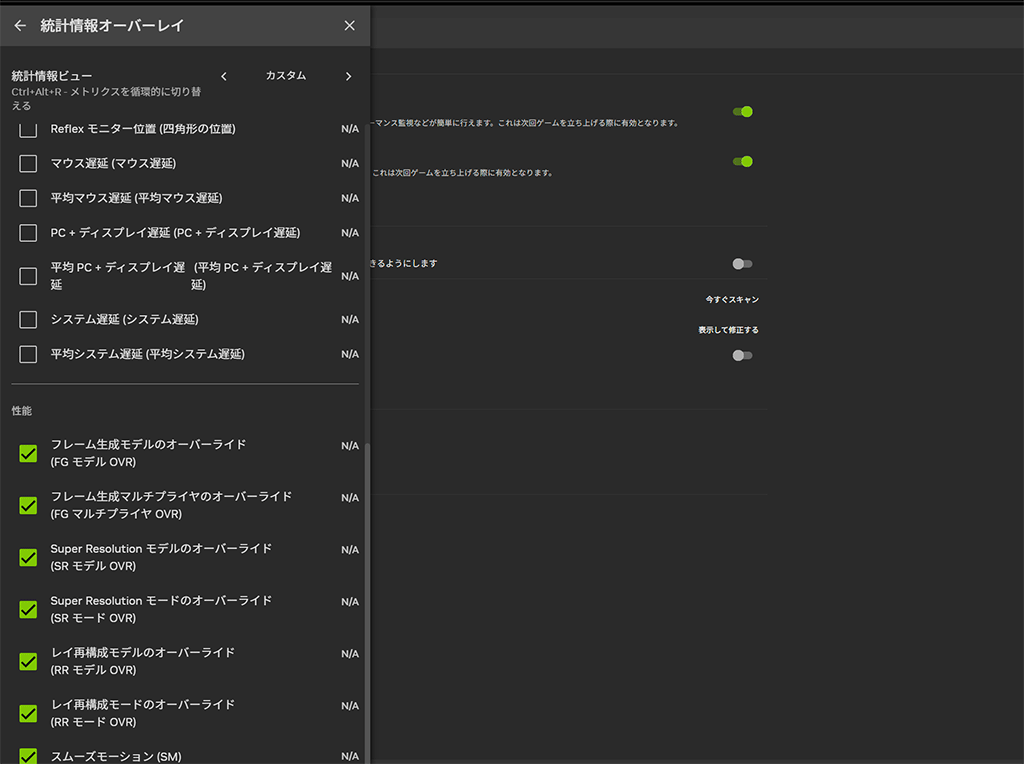Switch to previous statistics view preset
This screenshot has width=1024, height=764.
[x=224, y=76]
